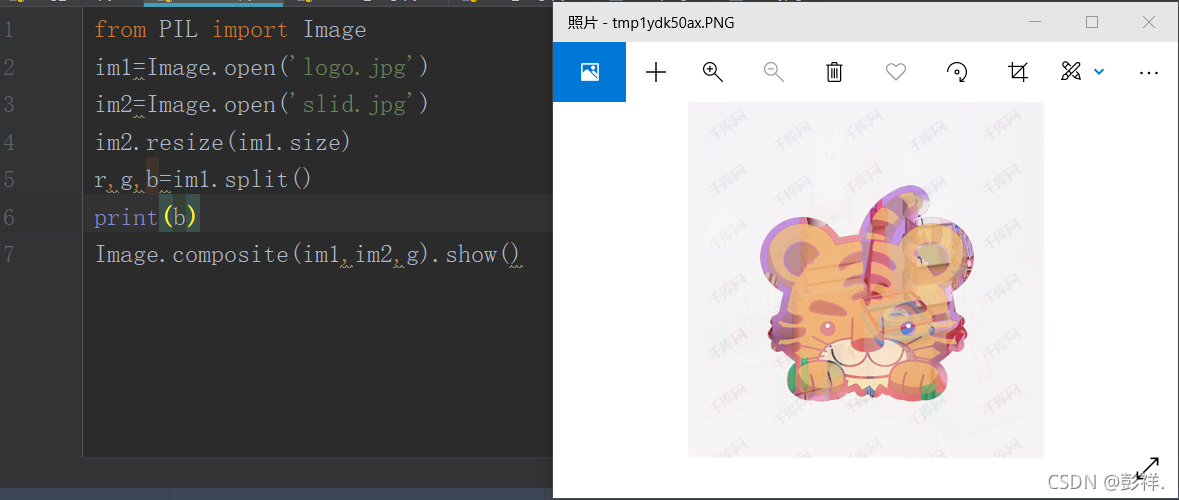Open the Edit & Create pencil icon
1179x500 pixels.
pyautogui.click(x=1071, y=72)
